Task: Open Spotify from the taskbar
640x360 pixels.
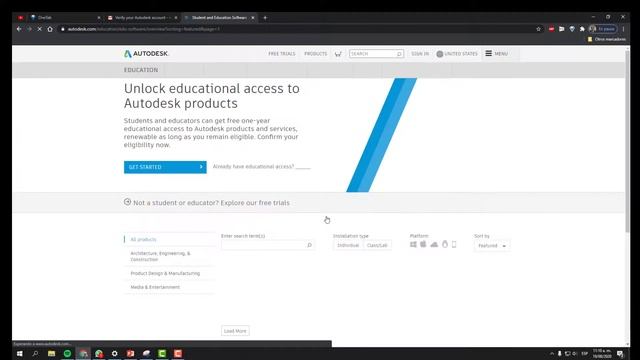Action: click(67, 353)
